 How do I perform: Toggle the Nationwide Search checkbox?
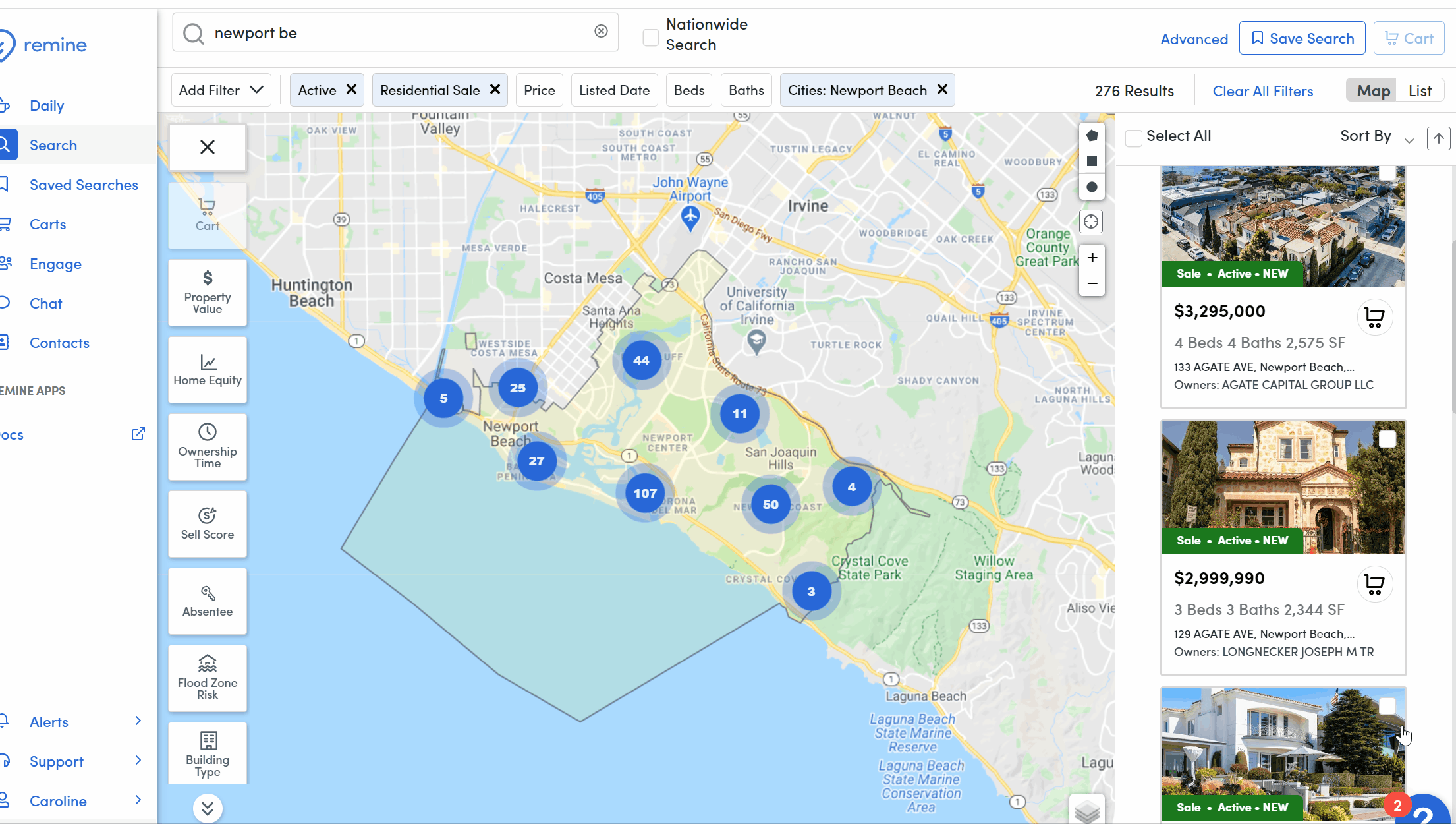point(651,38)
